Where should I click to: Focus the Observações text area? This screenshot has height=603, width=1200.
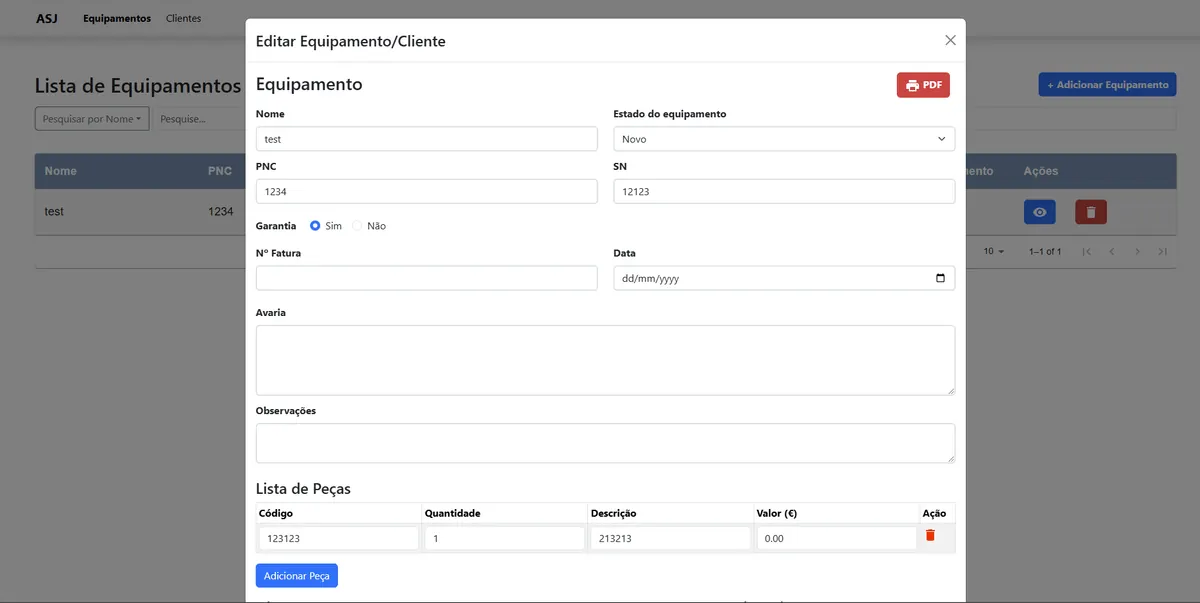(x=605, y=443)
